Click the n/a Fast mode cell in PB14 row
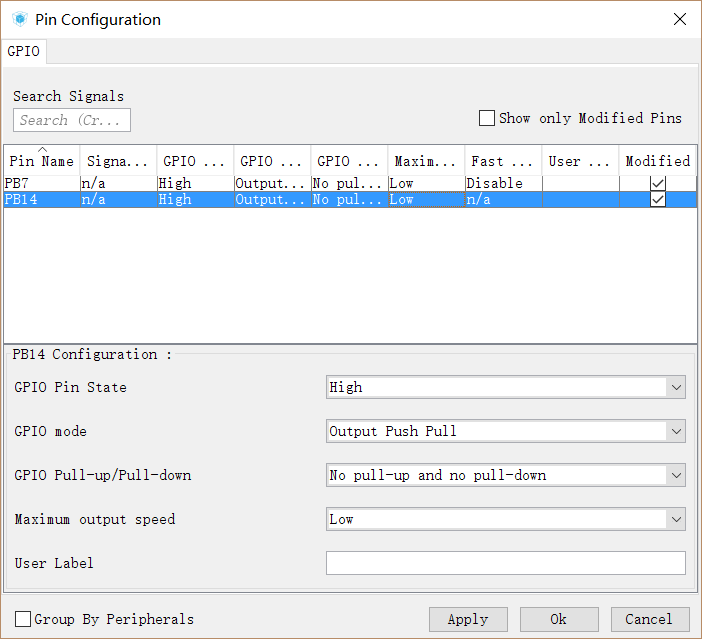The image size is (702, 639). coord(504,199)
